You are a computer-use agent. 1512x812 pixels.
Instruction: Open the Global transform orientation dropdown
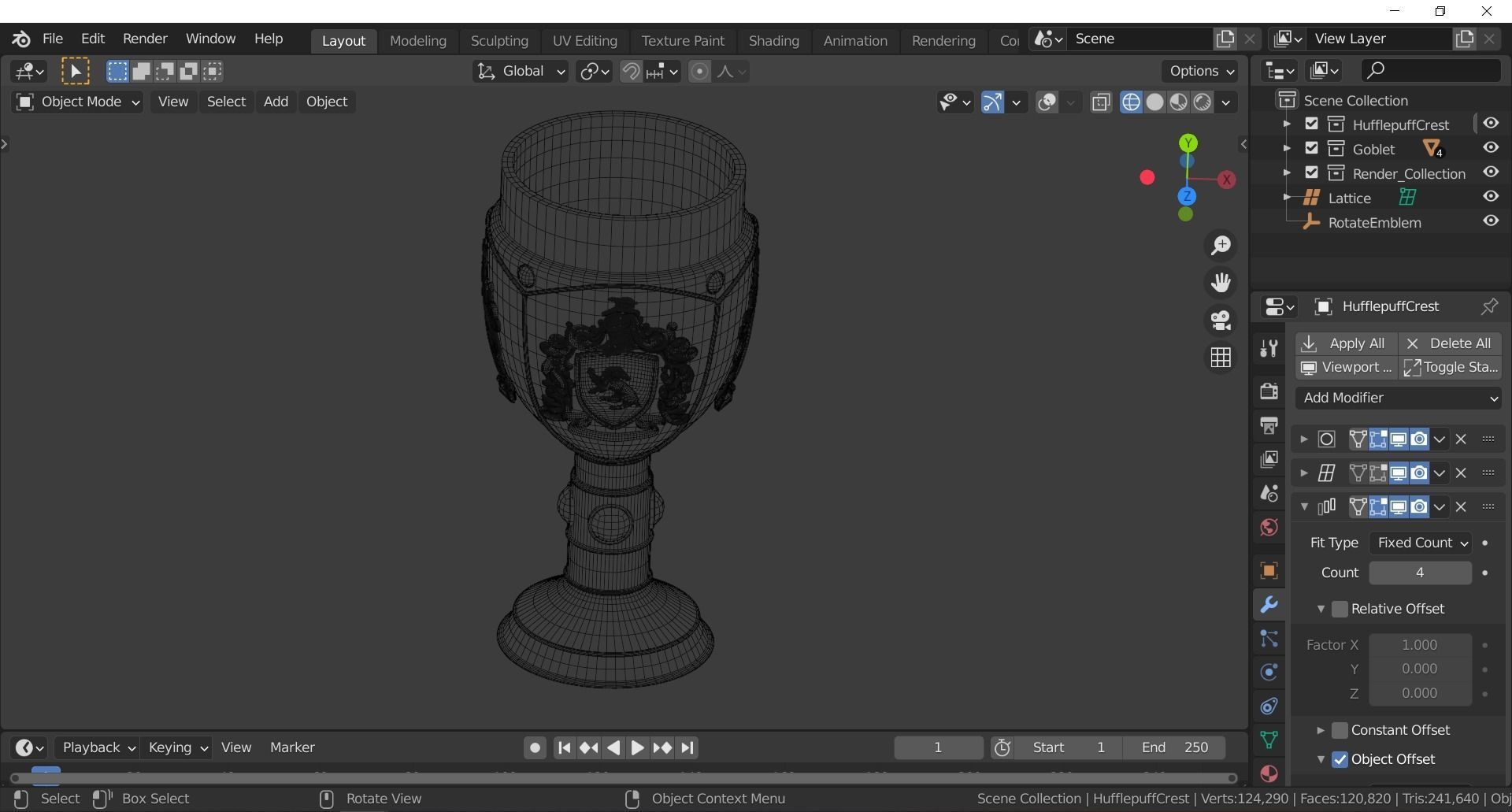(521, 72)
